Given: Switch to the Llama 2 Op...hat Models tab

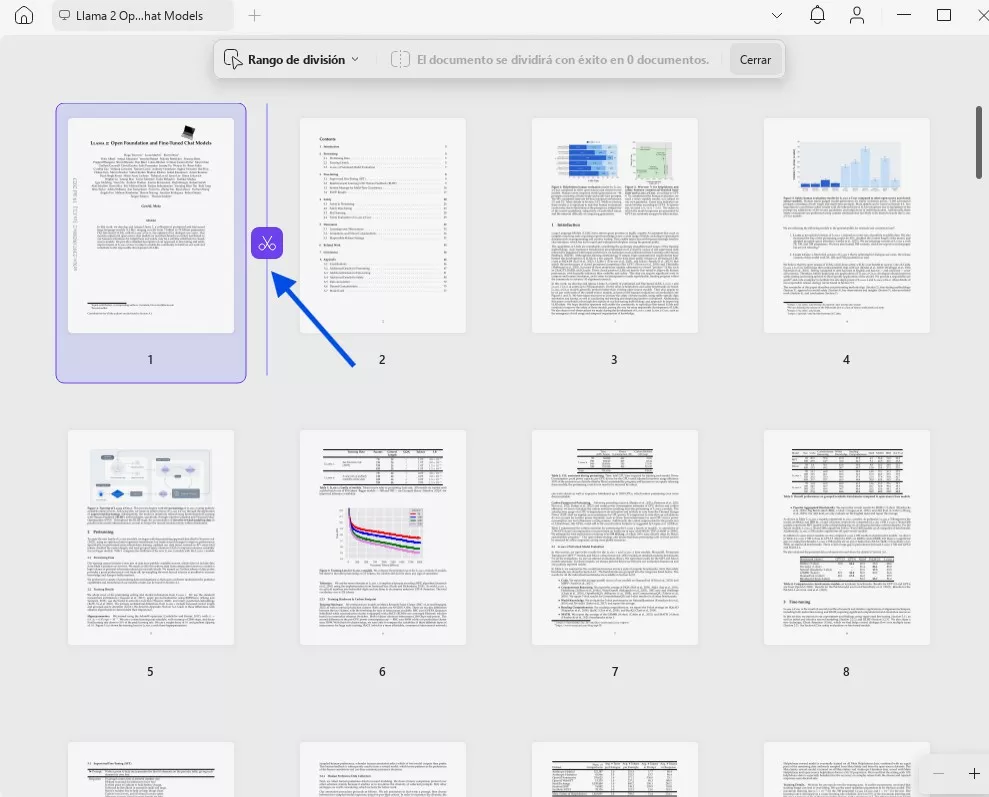Looking at the screenshot, I should point(143,16).
